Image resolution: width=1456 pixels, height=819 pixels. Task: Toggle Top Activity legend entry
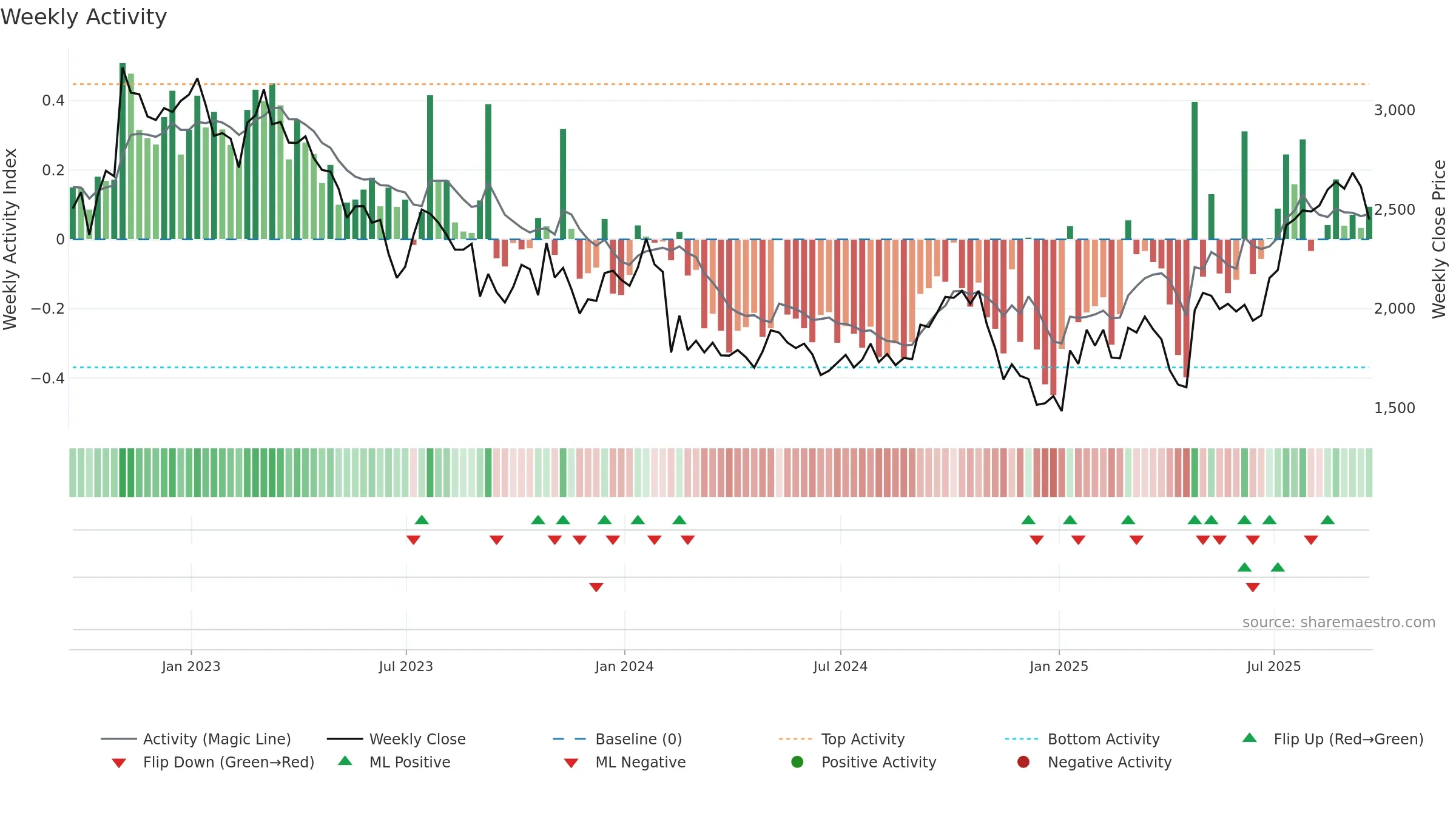pos(841,739)
